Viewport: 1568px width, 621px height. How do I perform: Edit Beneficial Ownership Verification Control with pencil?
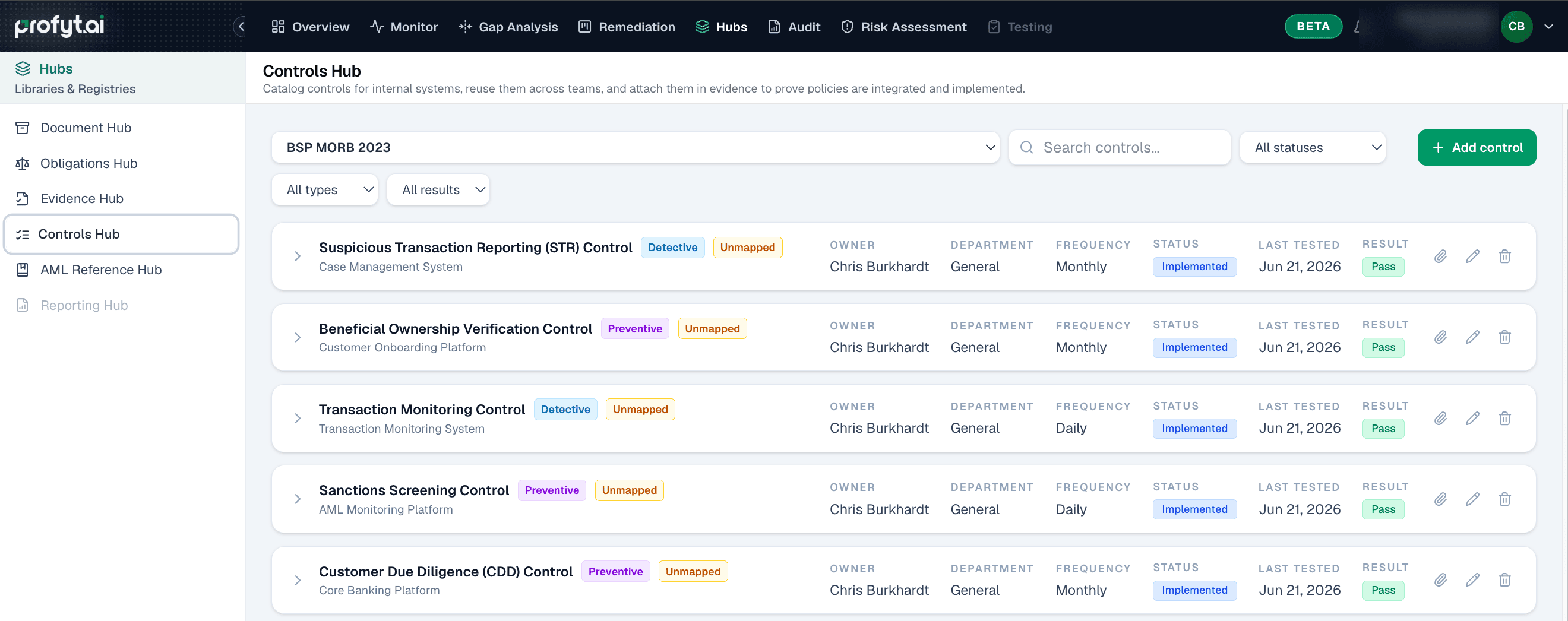tap(1472, 337)
